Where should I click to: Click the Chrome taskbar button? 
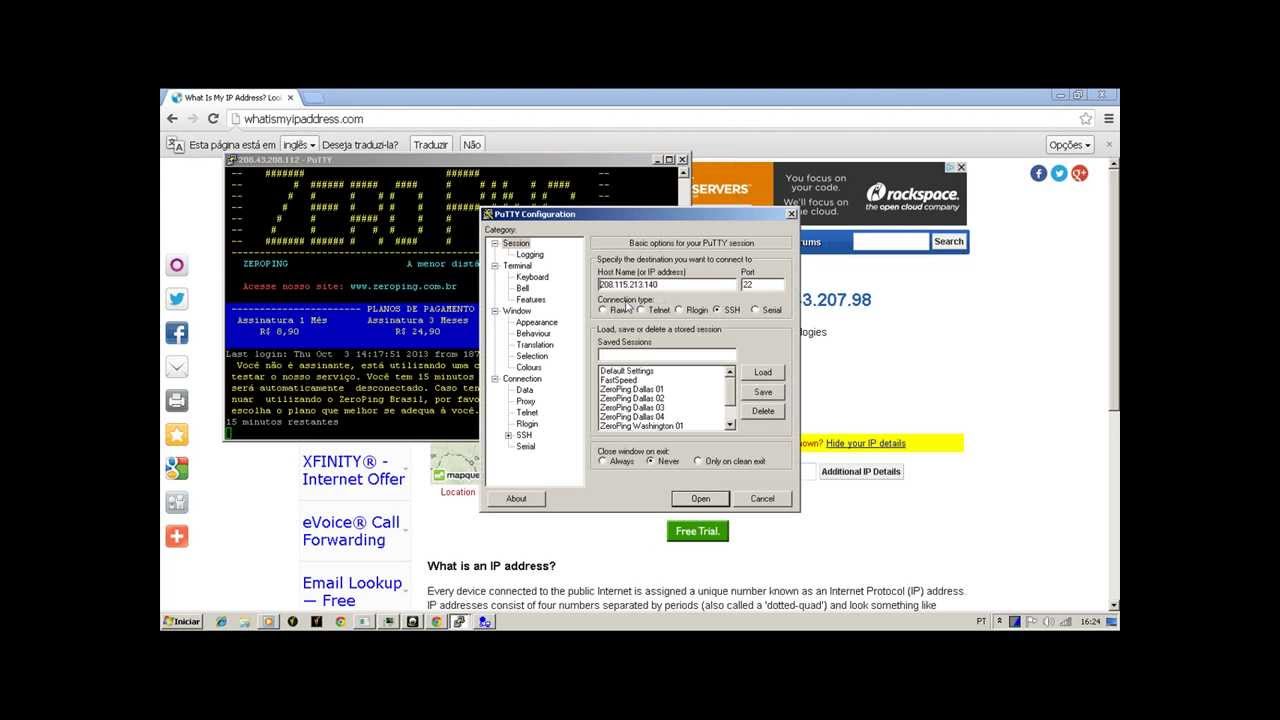(436, 621)
